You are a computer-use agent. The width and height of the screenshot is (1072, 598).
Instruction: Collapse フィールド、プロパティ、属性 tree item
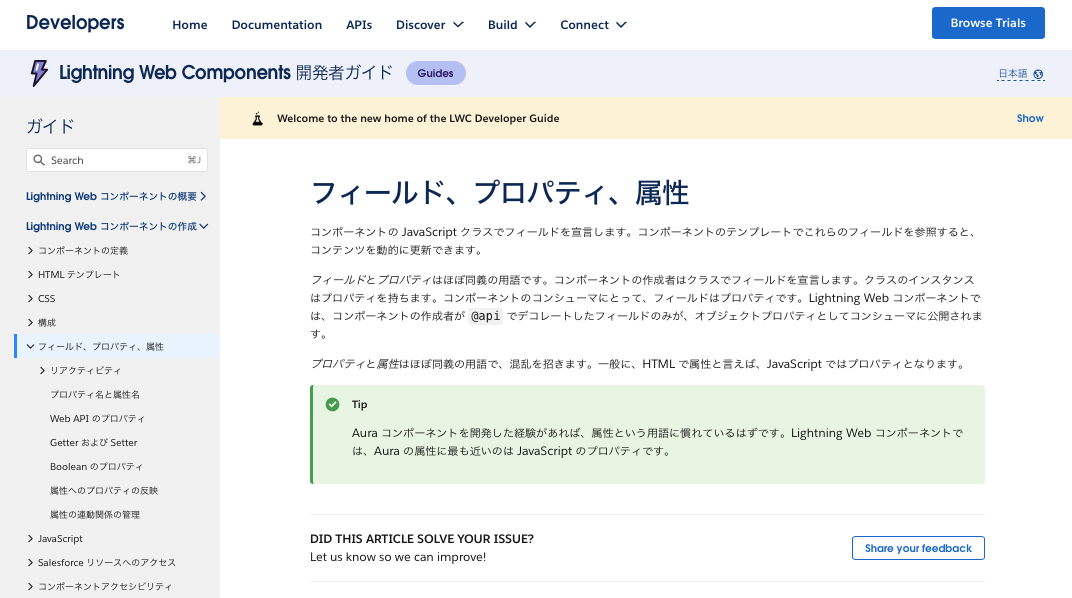click(30, 346)
